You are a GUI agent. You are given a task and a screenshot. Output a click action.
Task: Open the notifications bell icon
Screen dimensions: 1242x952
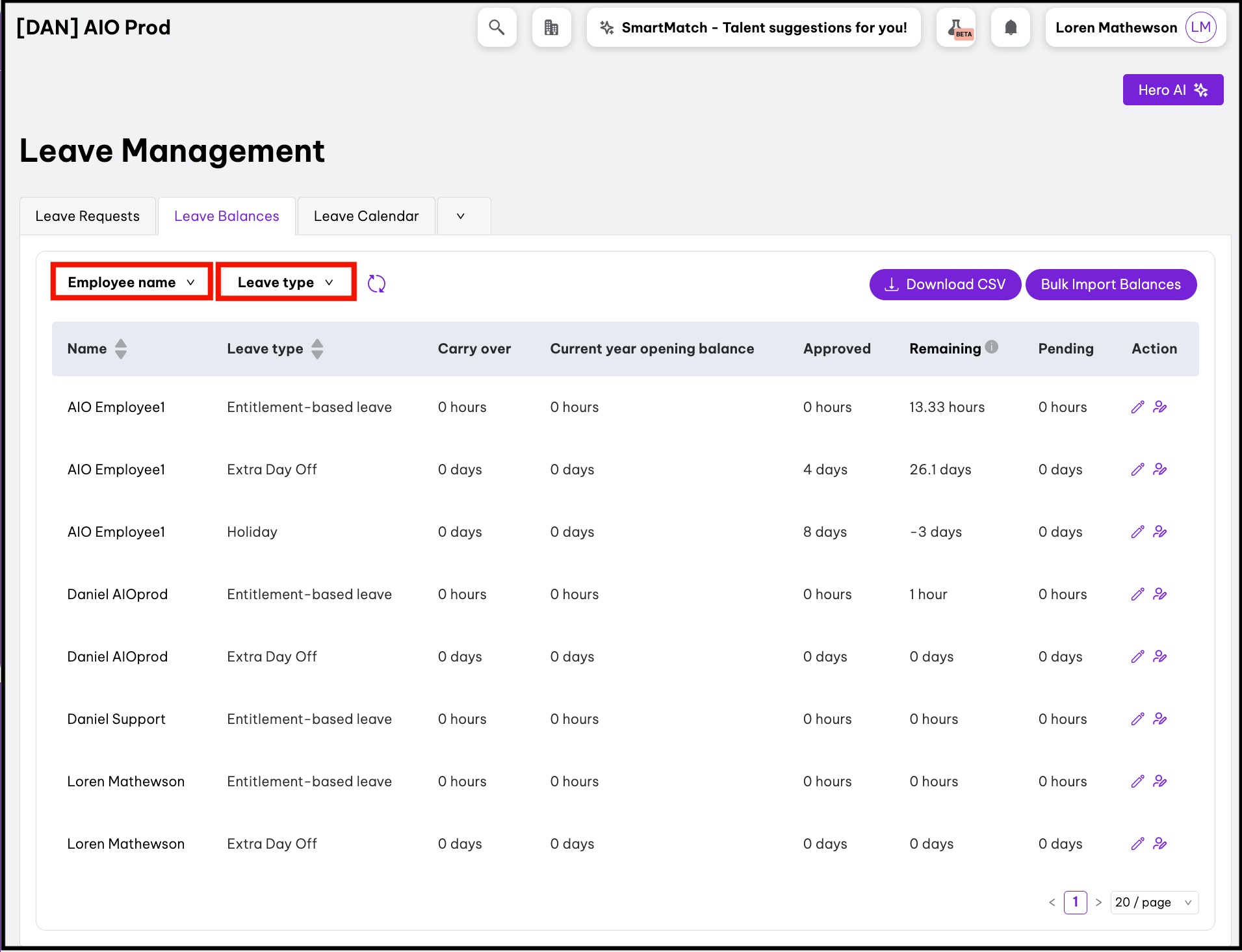(1010, 27)
